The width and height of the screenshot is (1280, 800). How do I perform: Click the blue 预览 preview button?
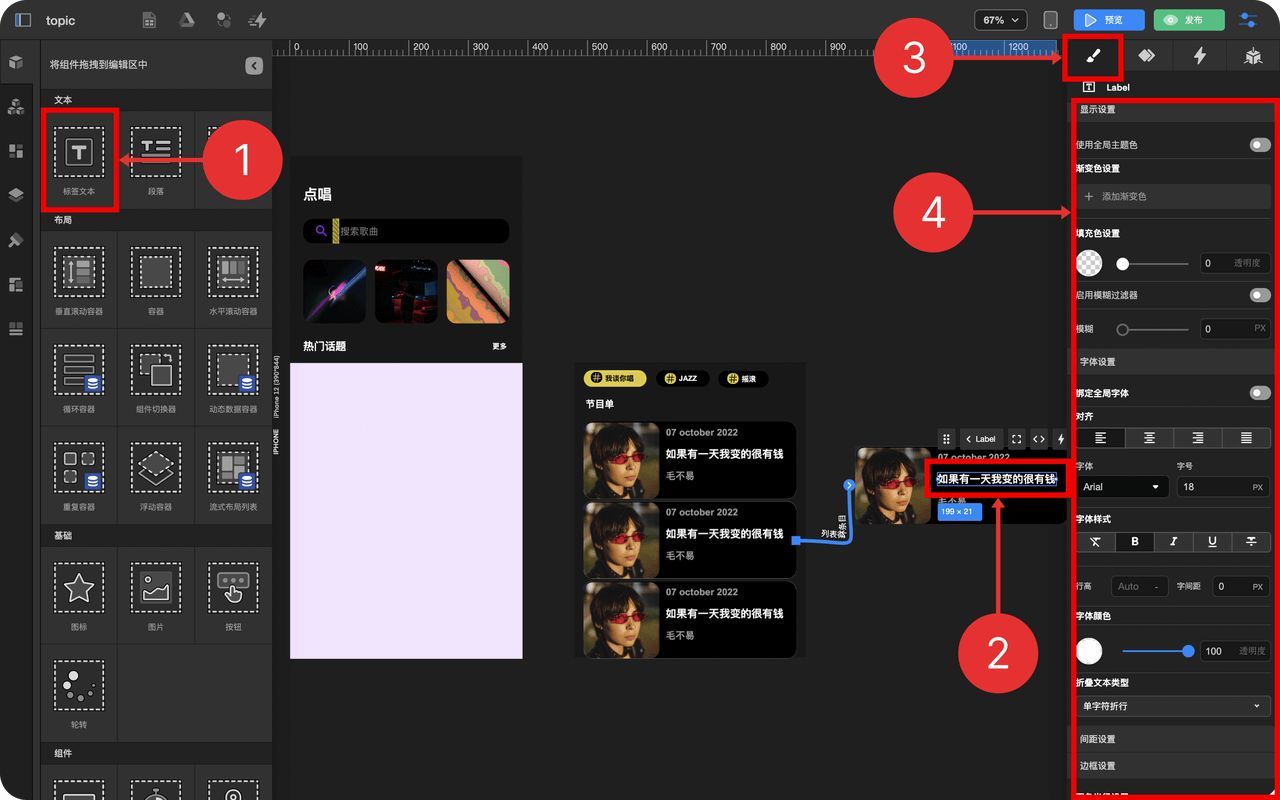coord(1109,20)
